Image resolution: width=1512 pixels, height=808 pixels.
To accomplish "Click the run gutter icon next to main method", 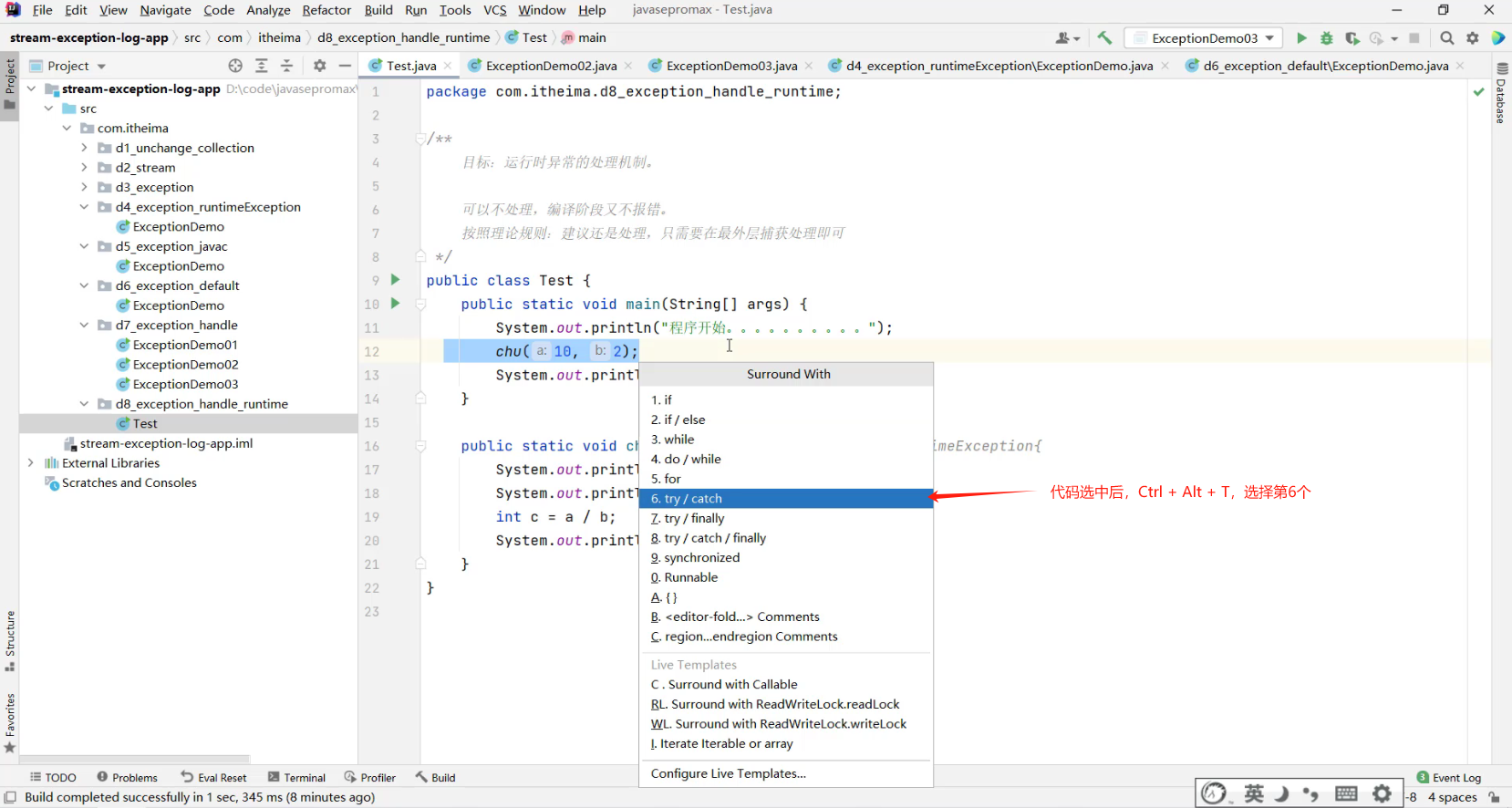I will point(395,304).
